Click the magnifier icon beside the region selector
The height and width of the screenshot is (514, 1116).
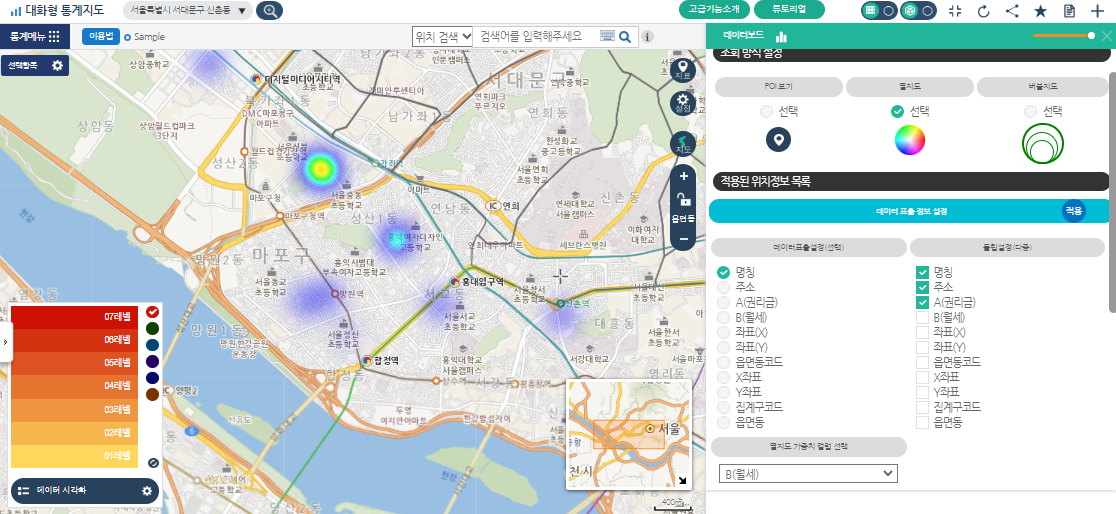(269, 11)
